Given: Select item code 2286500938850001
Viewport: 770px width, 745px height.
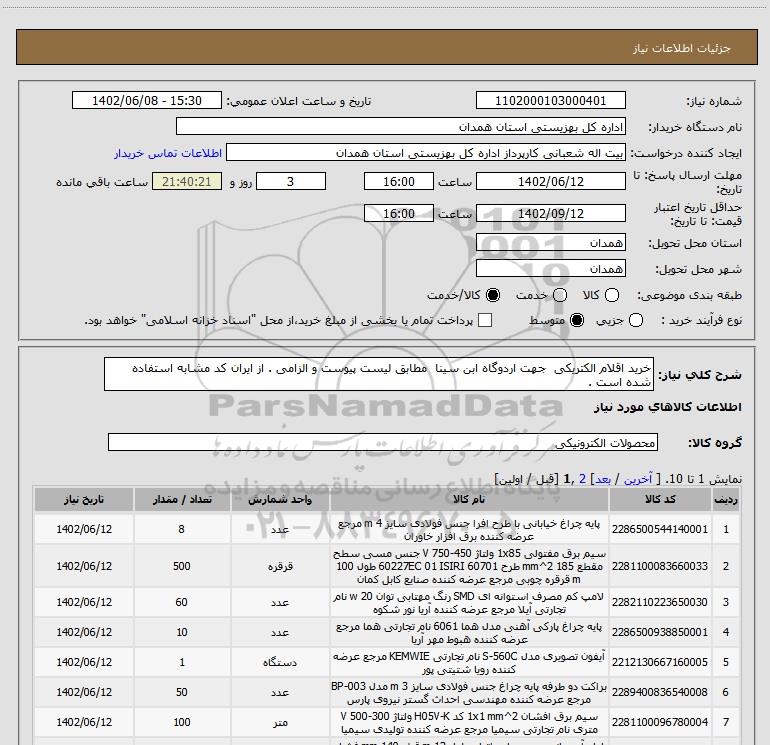Looking at the screenshot, I should click(x=660, y=632).
